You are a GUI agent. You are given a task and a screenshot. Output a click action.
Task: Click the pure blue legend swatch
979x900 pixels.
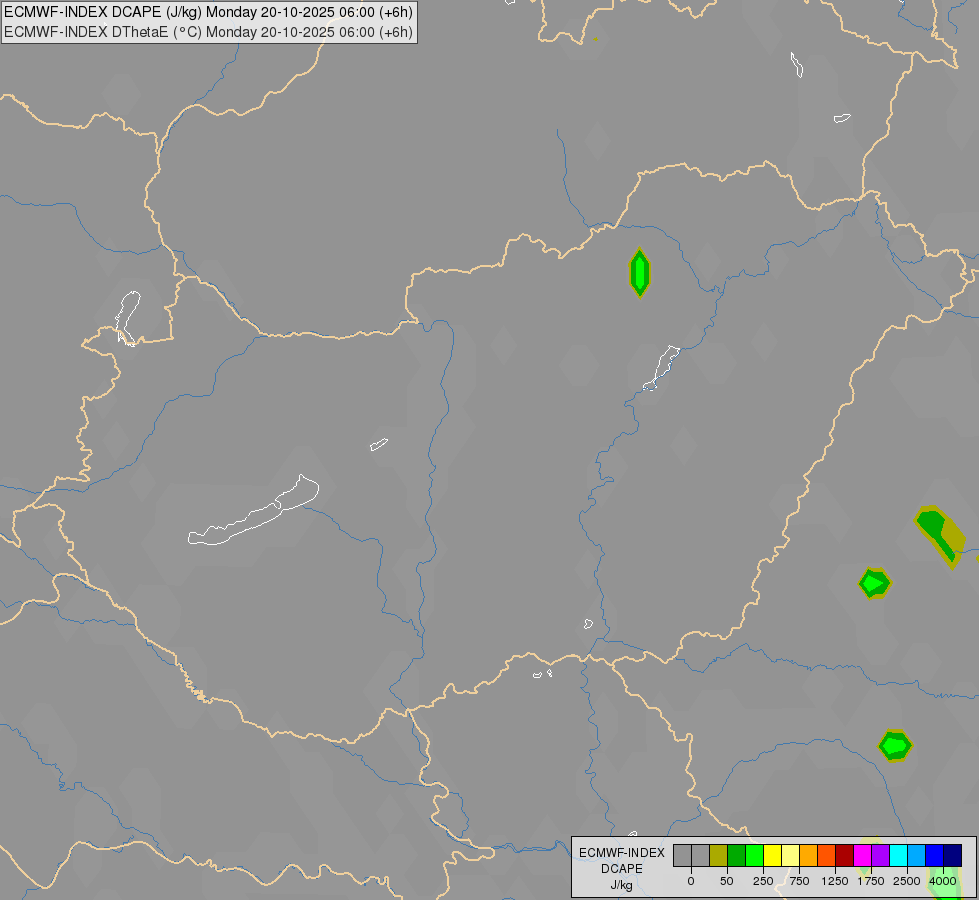click(935, 855)
